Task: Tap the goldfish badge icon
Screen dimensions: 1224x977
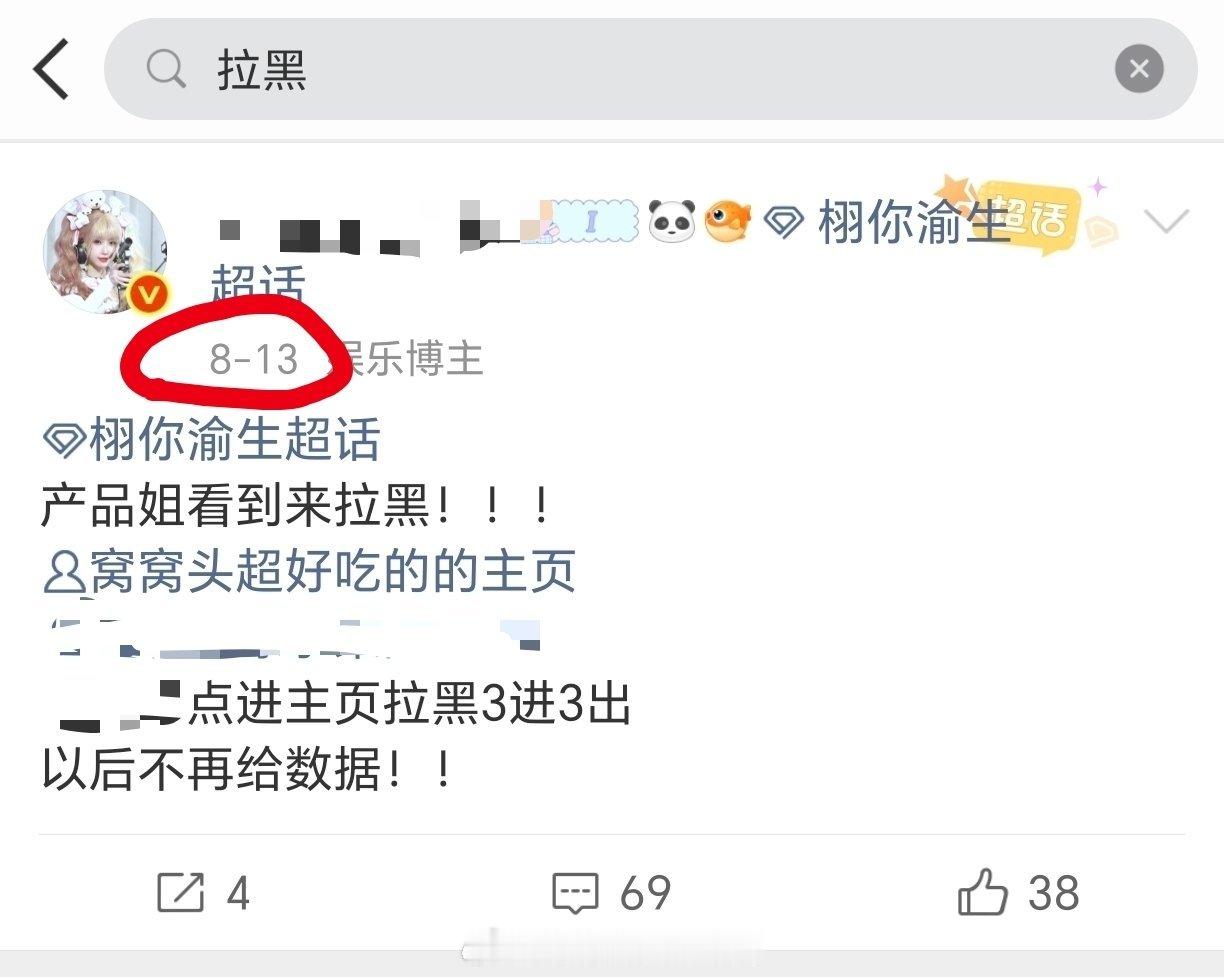Action: pos(727,221)
